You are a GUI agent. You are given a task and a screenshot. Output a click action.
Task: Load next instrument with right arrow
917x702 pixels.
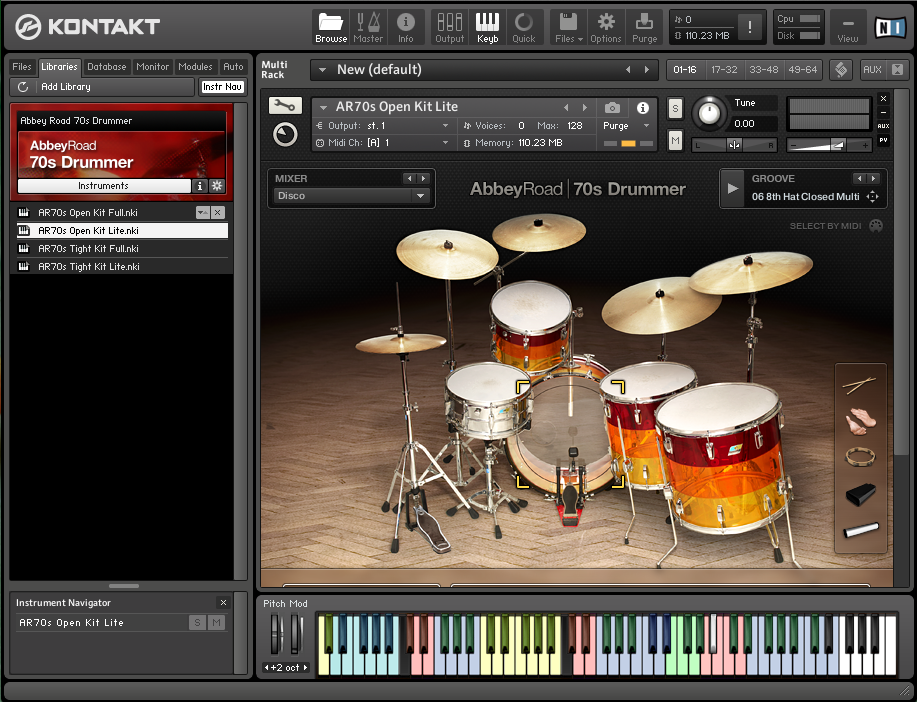584,108
